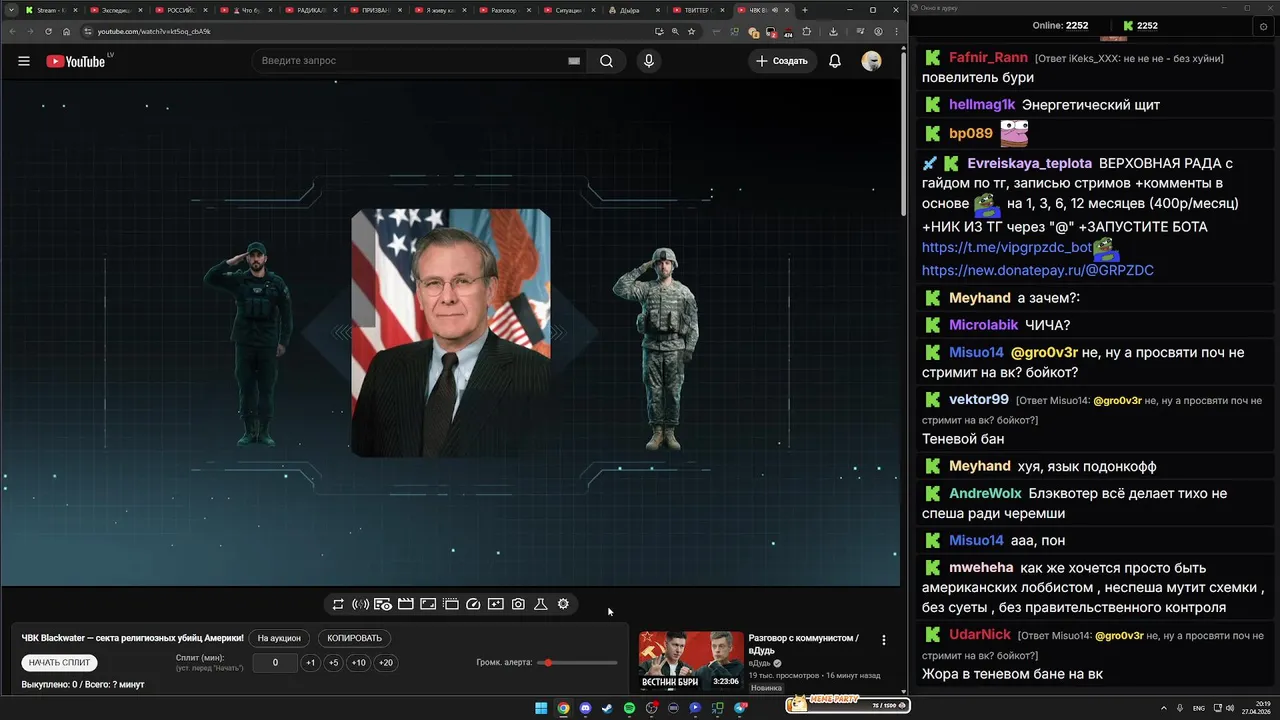Click the UdarNick username in chat
This screenshot has width=1280, height=720.
[980, 634]
